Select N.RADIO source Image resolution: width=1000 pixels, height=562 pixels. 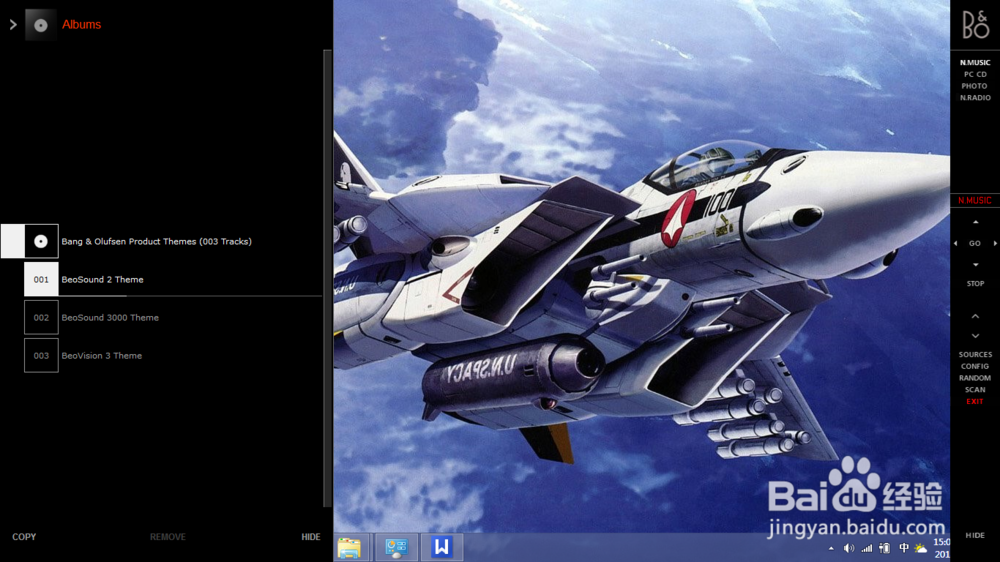click(975, 98)
